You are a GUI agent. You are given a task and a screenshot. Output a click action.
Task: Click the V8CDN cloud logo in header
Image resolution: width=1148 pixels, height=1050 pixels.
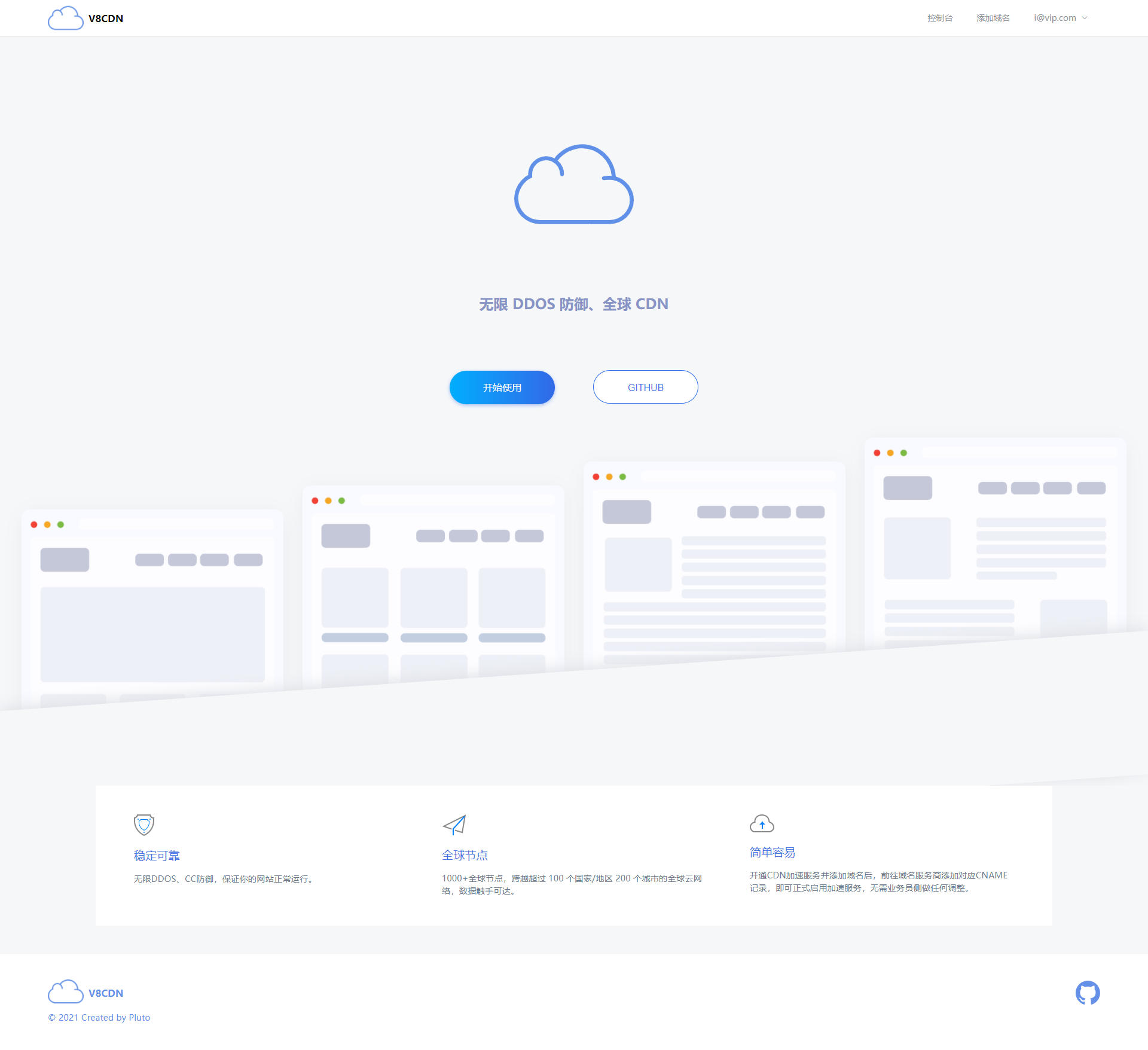[65, 19]
